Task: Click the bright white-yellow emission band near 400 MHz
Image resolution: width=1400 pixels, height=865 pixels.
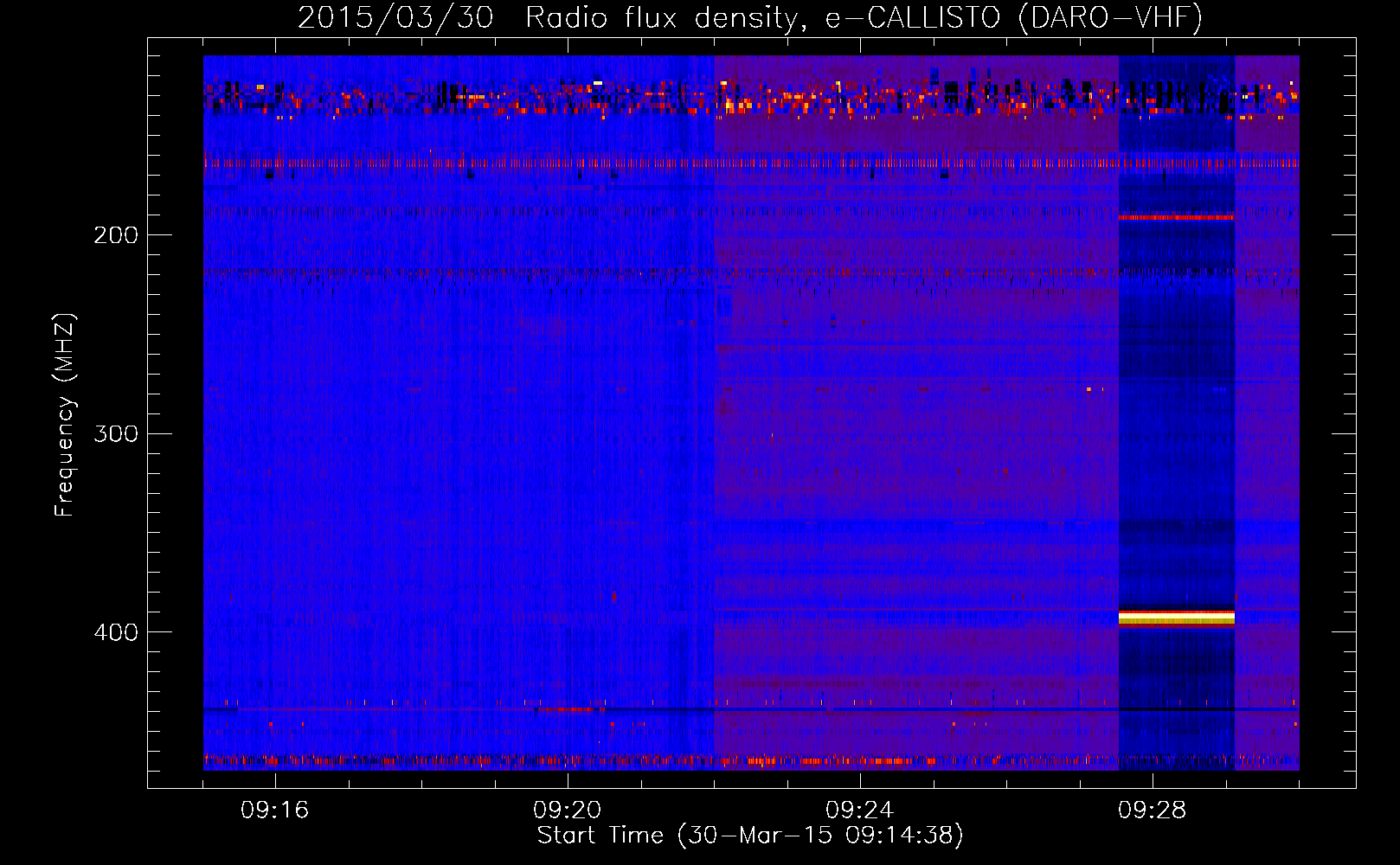Action: 1177,618
